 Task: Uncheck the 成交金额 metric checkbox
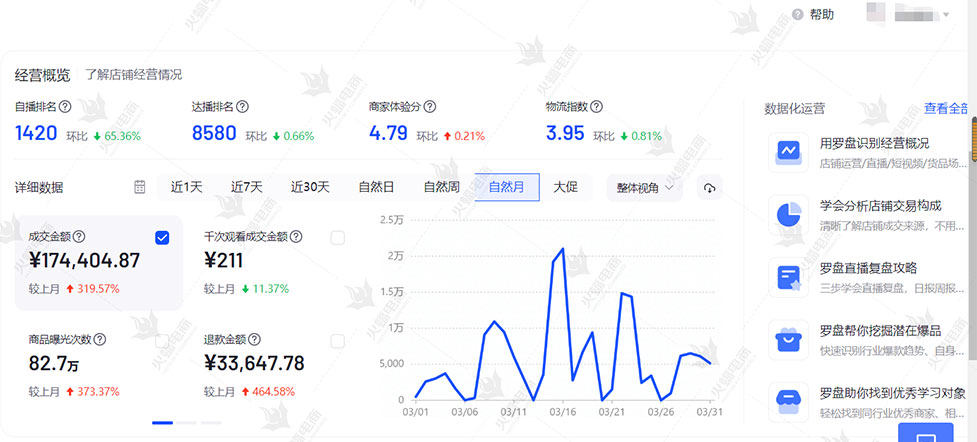click(x=162, y=238)
